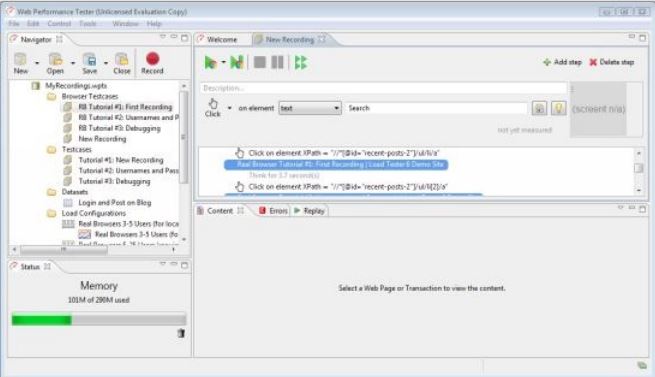Open the Errors tab

[273, 211]
